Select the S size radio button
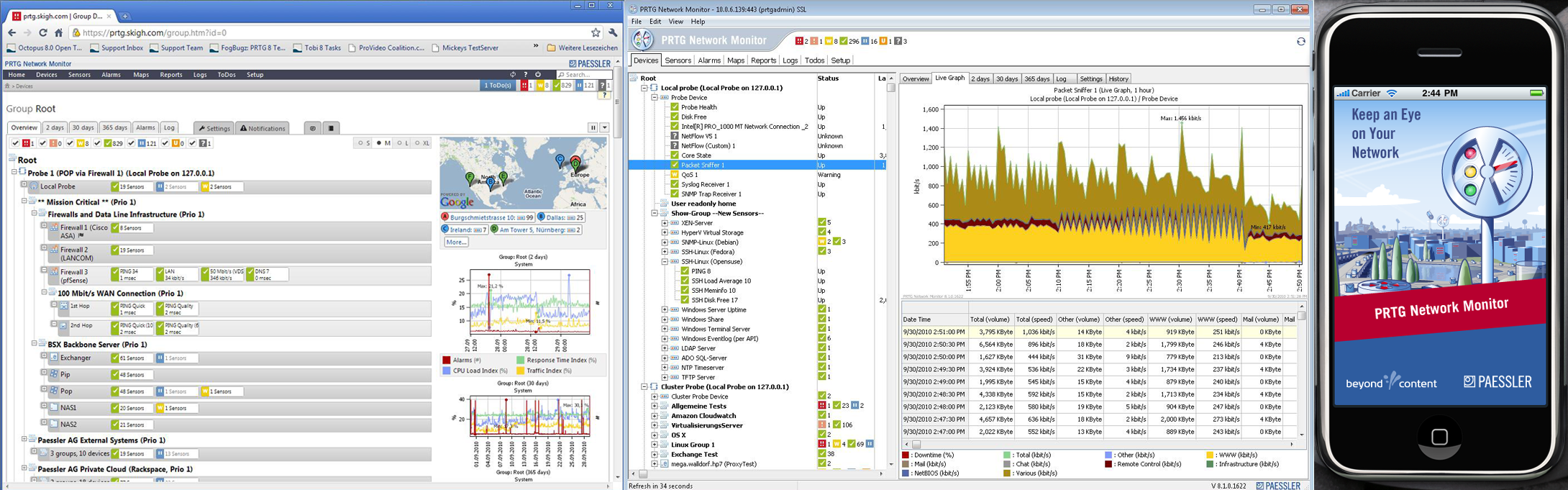 coord(360,143)
